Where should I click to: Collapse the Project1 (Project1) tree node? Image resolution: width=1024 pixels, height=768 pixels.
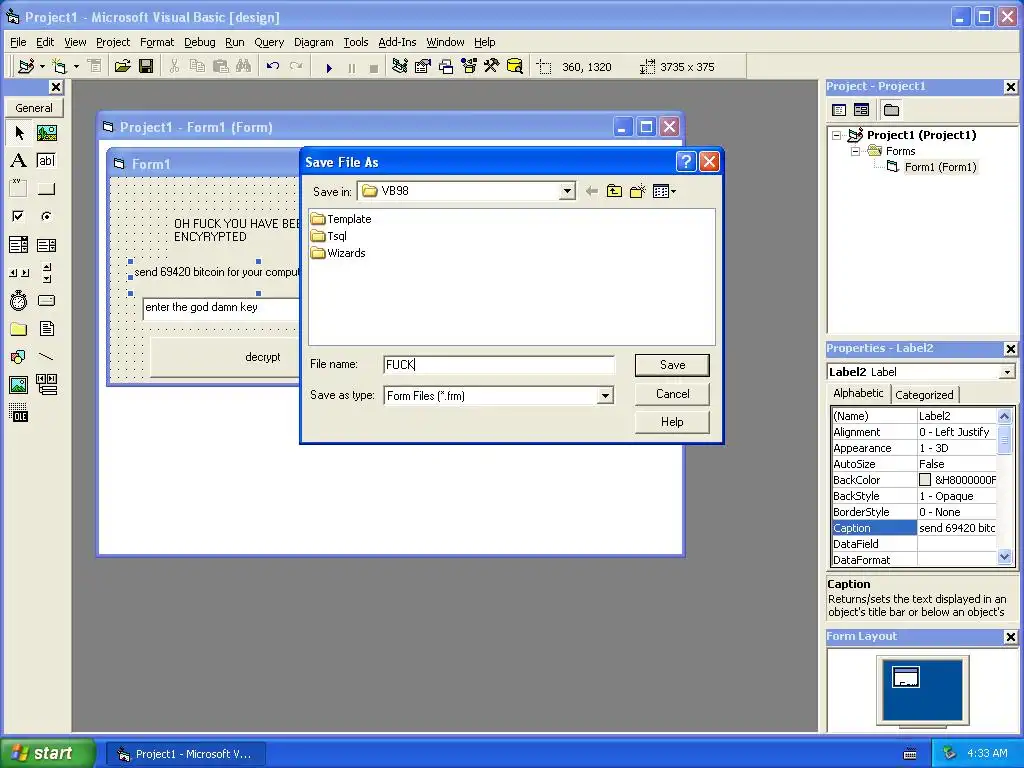(837, 135)
